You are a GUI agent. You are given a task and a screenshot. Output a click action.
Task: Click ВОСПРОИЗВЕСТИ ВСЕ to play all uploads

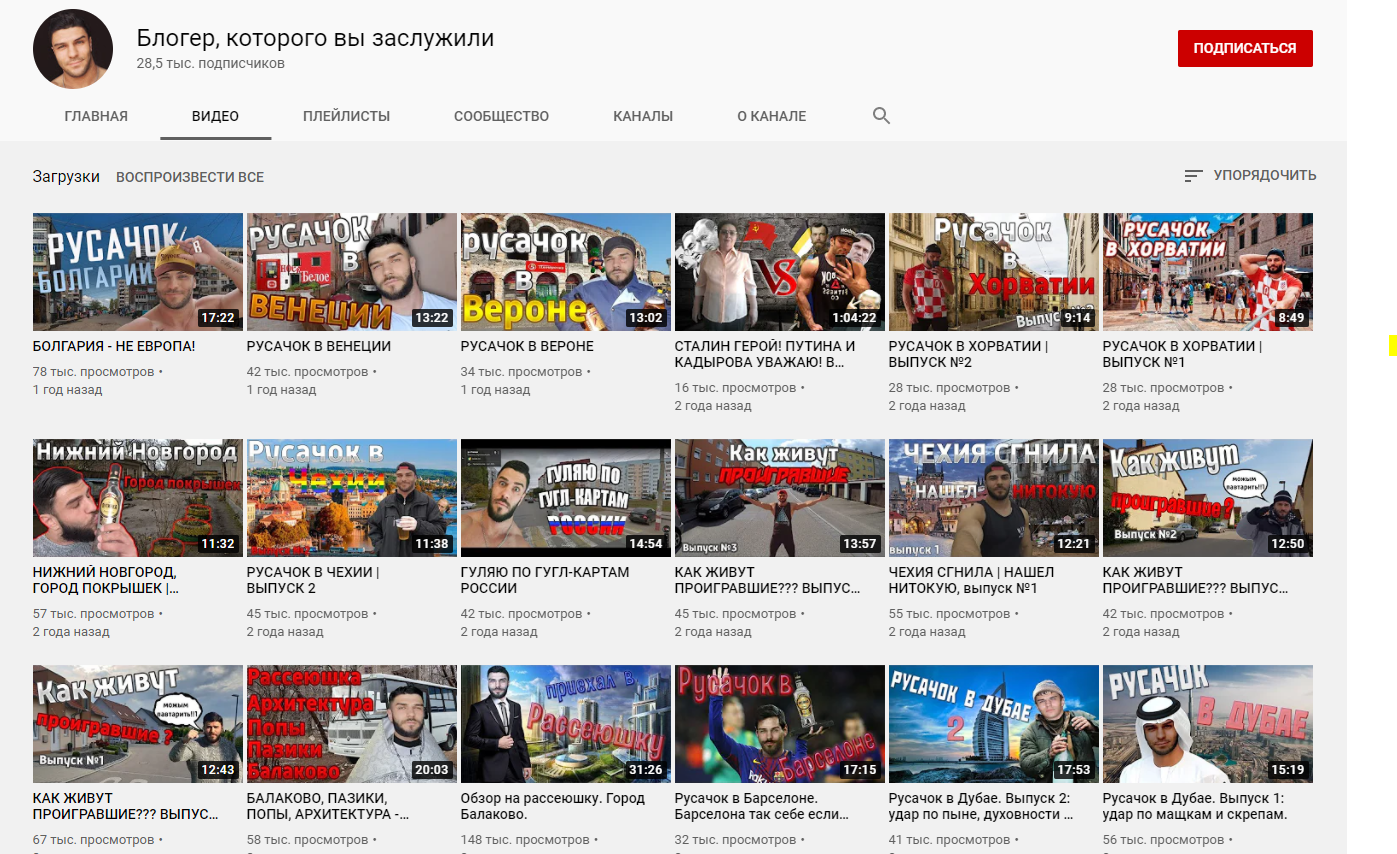[190, 177]
